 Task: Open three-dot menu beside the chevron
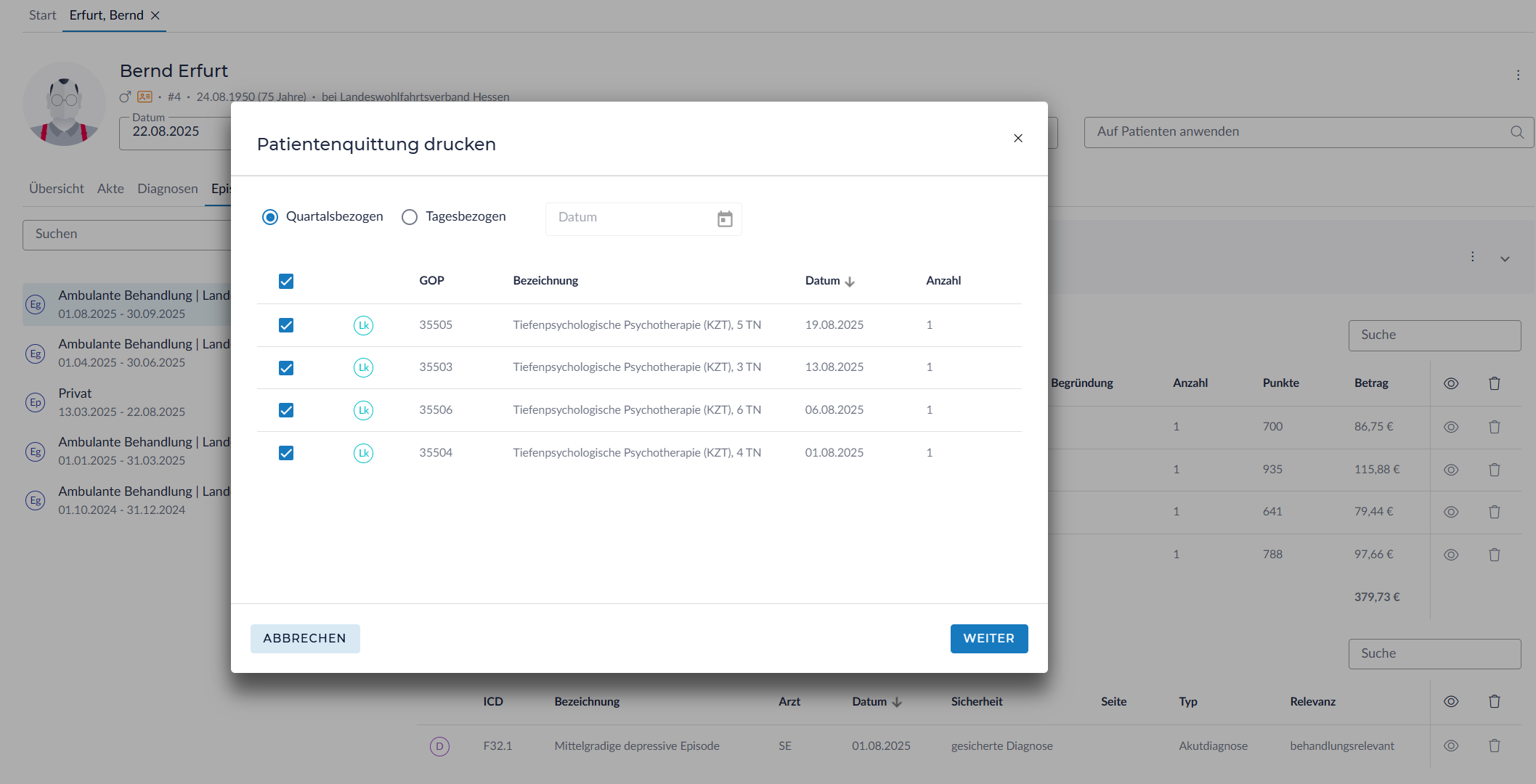[1472, 257]
